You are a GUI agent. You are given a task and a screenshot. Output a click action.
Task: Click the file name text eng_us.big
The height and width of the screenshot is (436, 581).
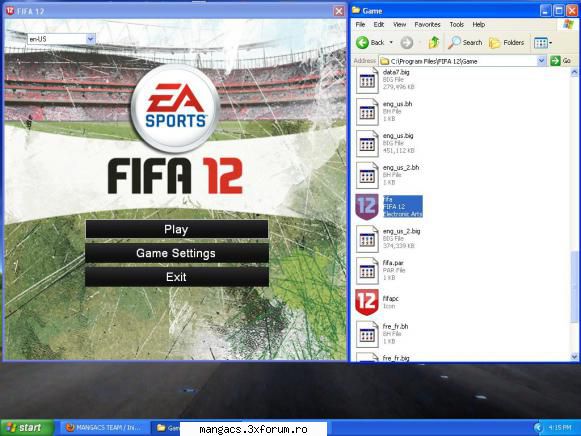398,136
